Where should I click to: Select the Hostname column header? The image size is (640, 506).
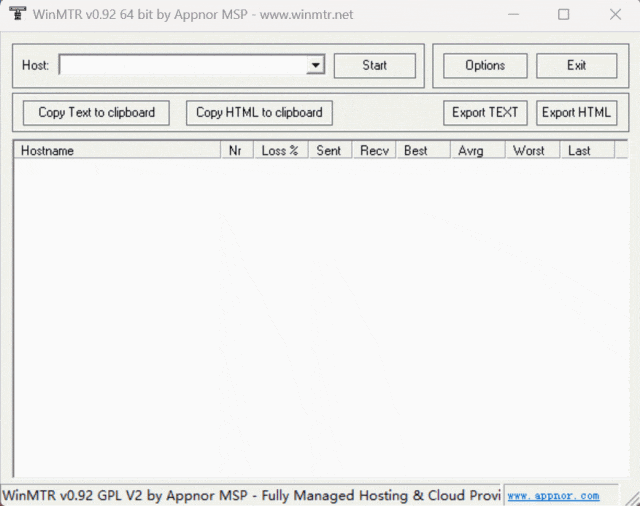click(118, 151)
